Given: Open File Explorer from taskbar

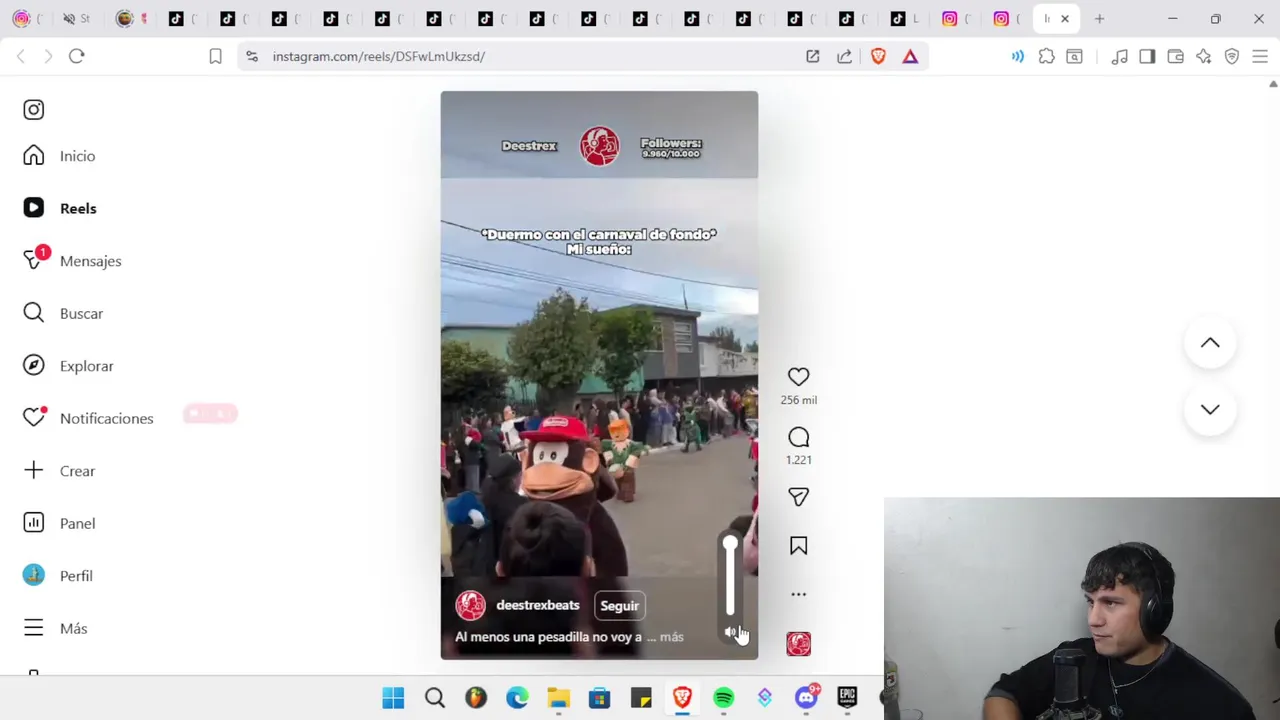Looking at the screenshot, I should pyautogui.click(x=558, y=698).
